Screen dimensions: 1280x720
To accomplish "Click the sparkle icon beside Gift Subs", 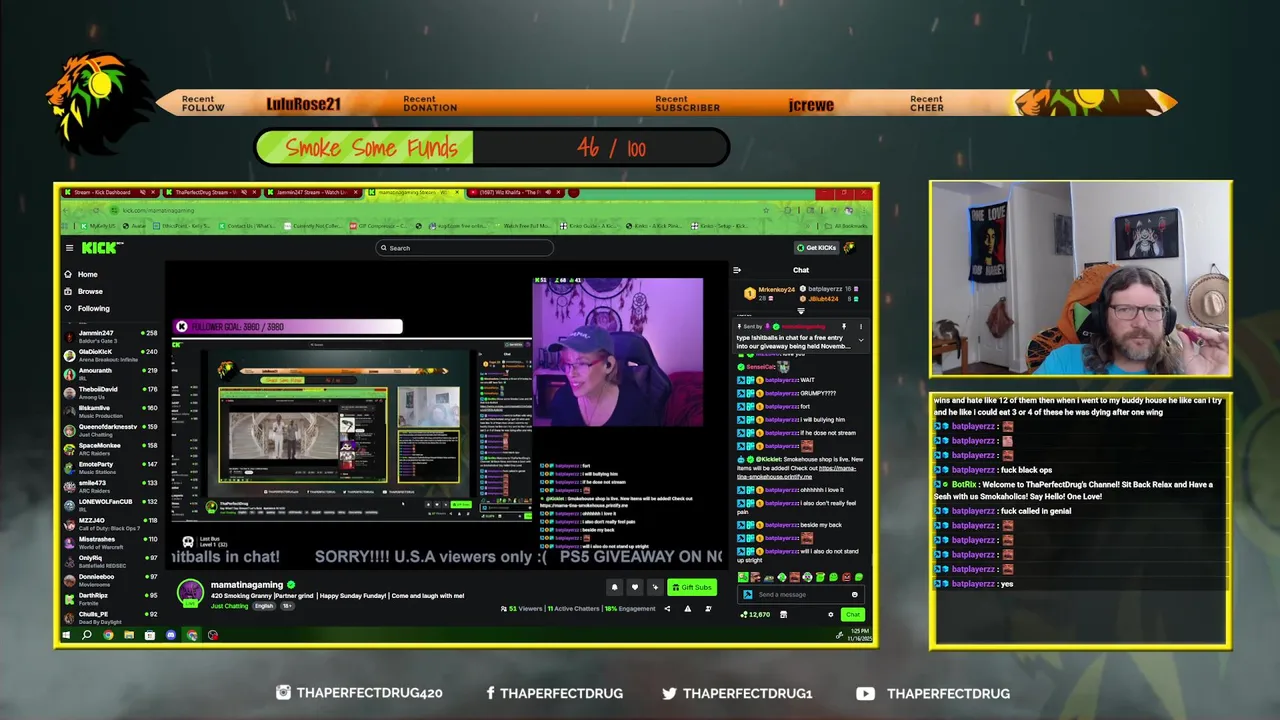I will click(x=654, y=587).
